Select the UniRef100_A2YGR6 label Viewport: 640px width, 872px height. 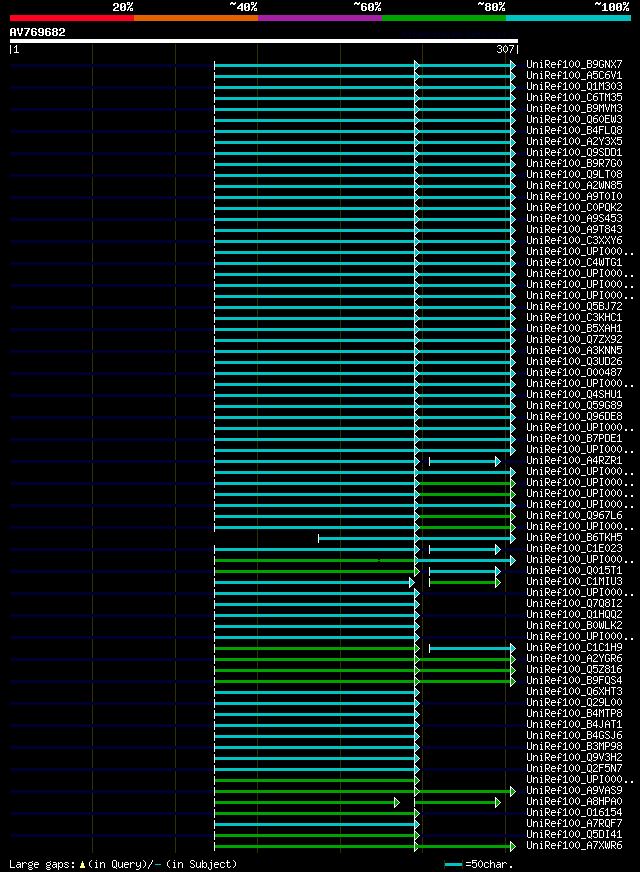pyautogui.click(x=574, y=659)
